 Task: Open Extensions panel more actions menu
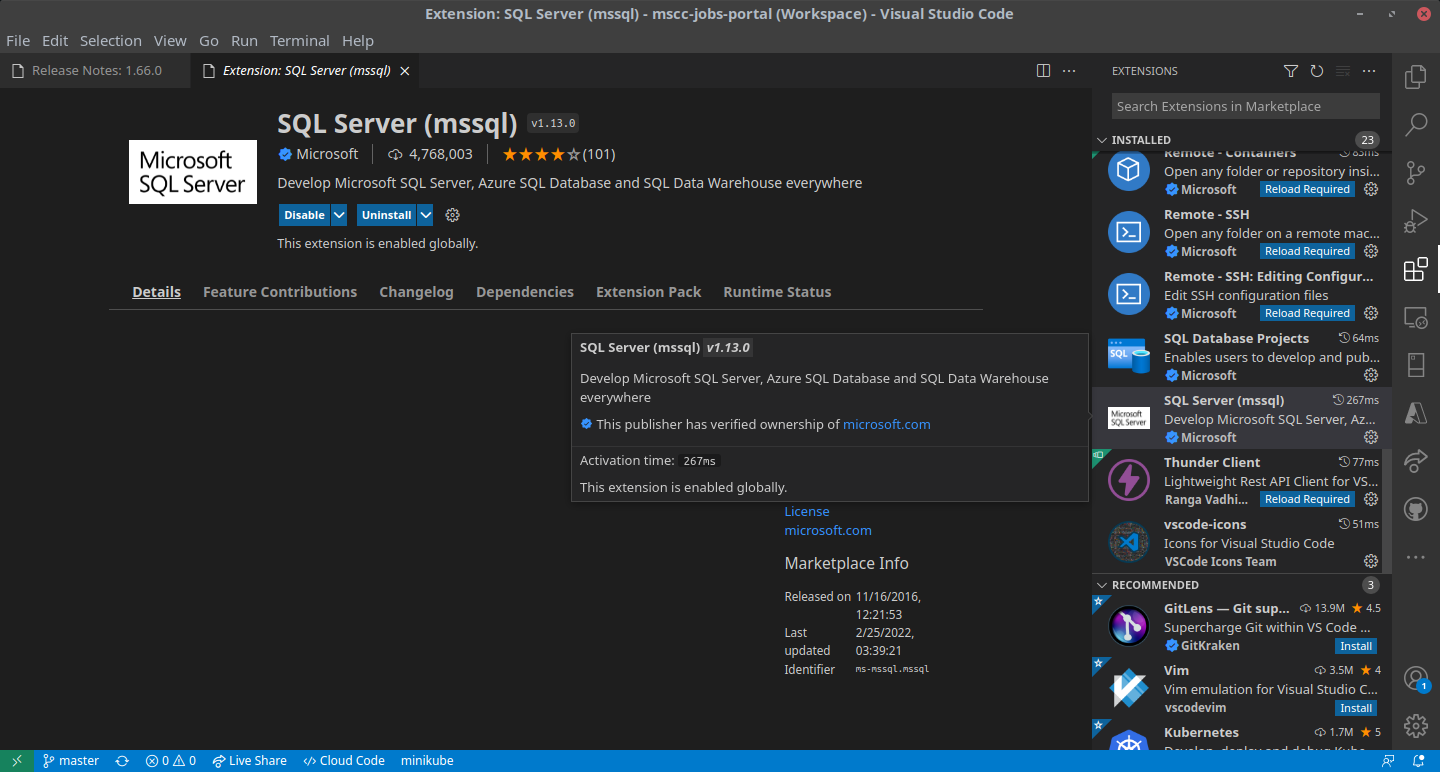[x=1369, y=71]
